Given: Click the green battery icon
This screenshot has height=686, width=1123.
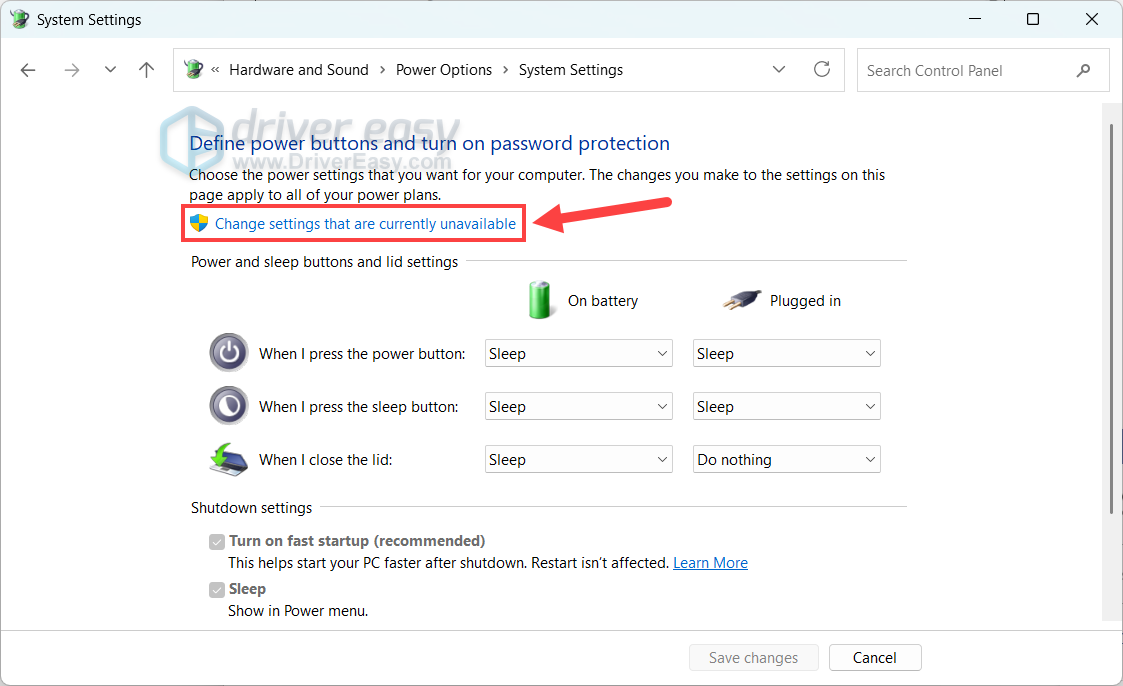Looking at the screenshot, I should 539,299.
